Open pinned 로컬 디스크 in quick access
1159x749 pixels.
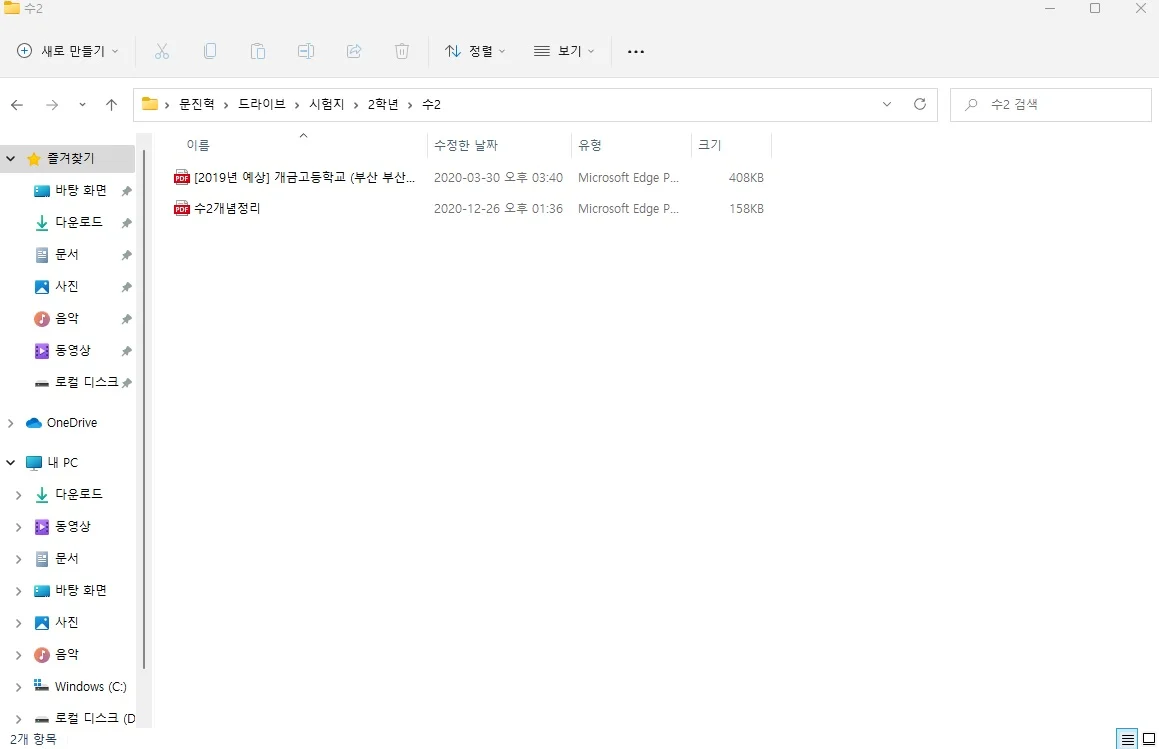[86, 382]
